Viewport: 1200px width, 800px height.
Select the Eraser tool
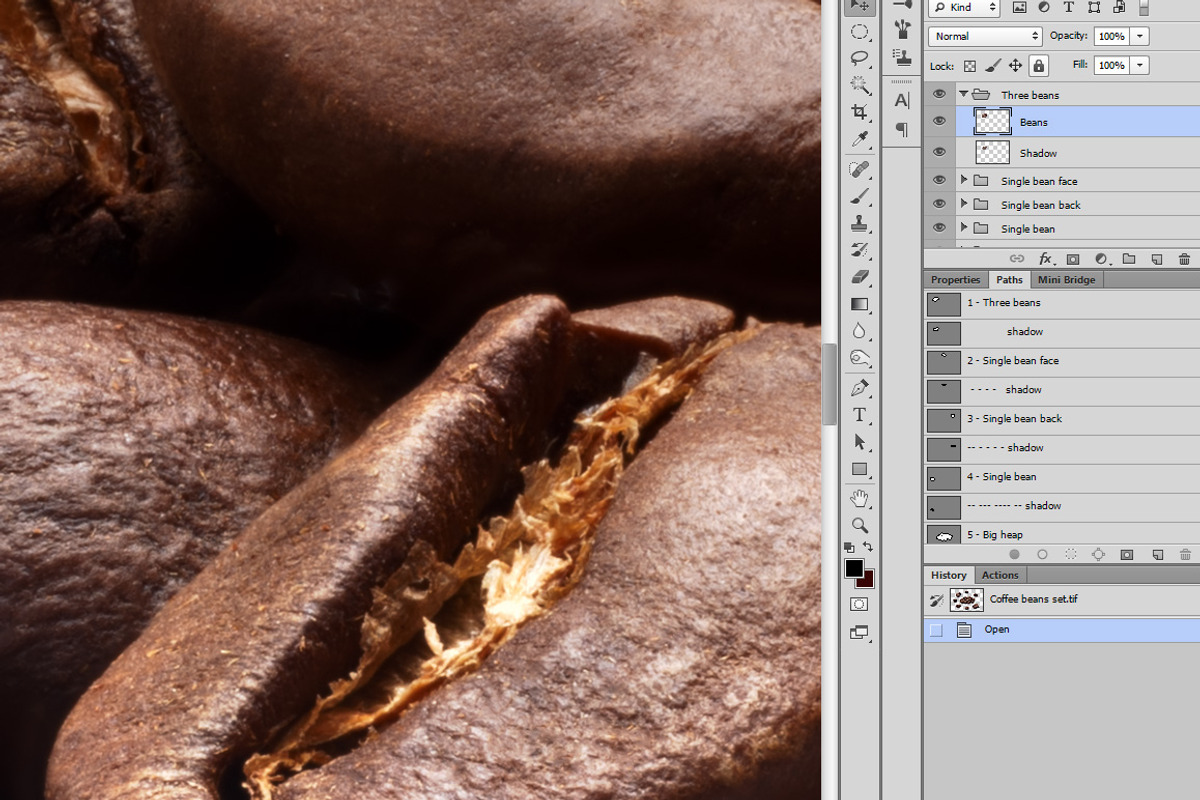click(x=859, y=277)
